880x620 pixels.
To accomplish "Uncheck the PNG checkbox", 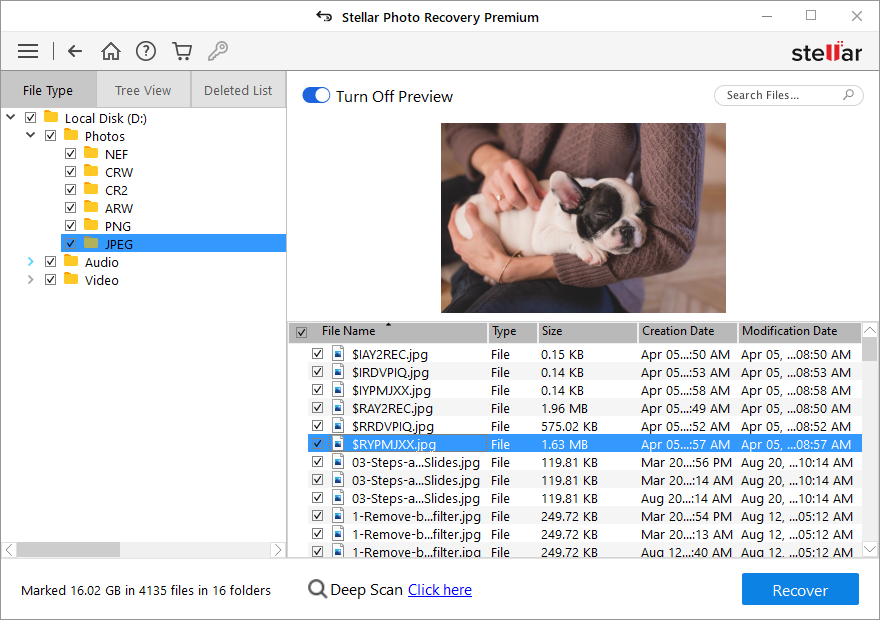I will (70, 225).
